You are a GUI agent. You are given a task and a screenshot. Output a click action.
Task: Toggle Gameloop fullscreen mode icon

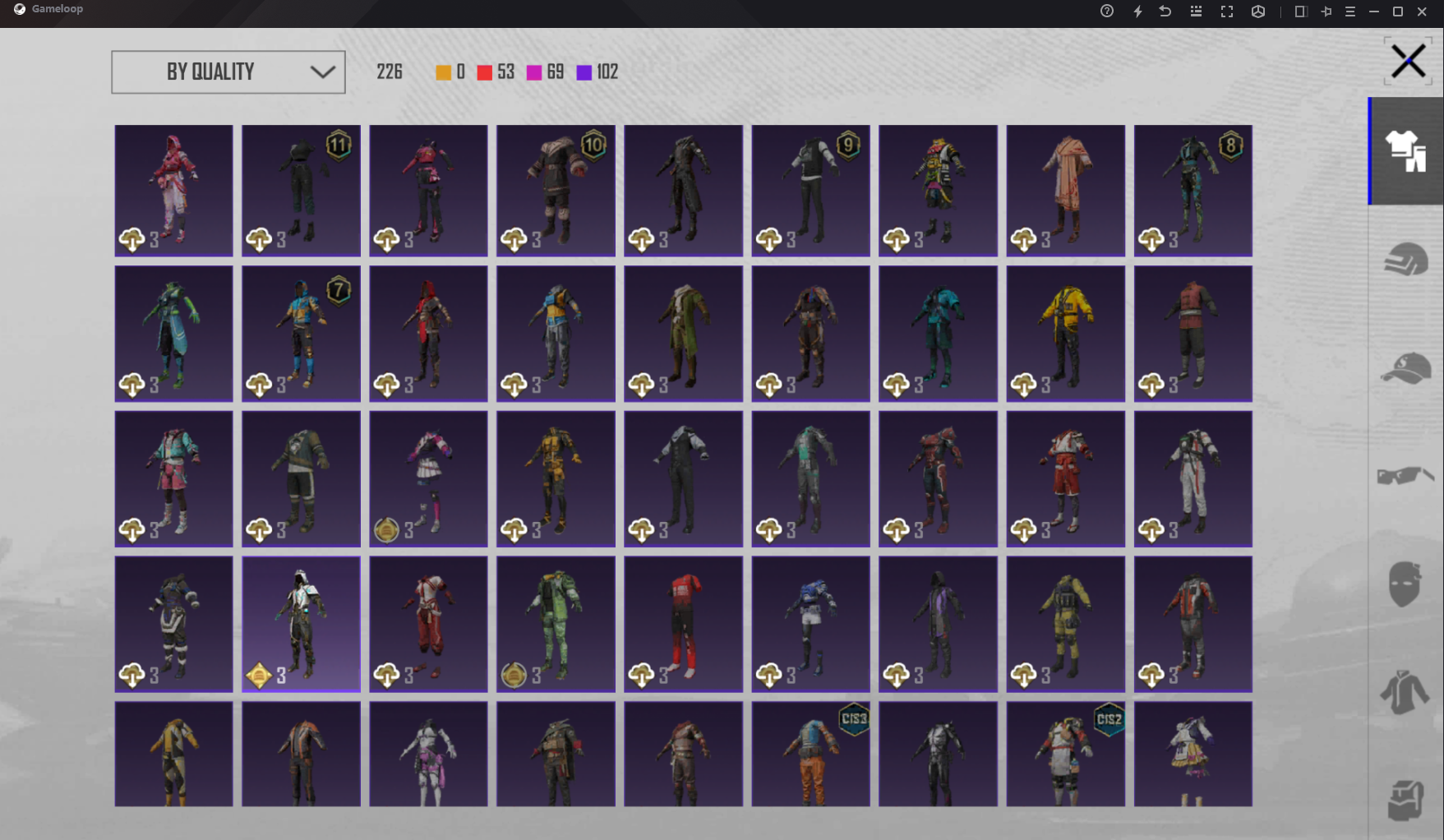click(x=1227, y=12)
